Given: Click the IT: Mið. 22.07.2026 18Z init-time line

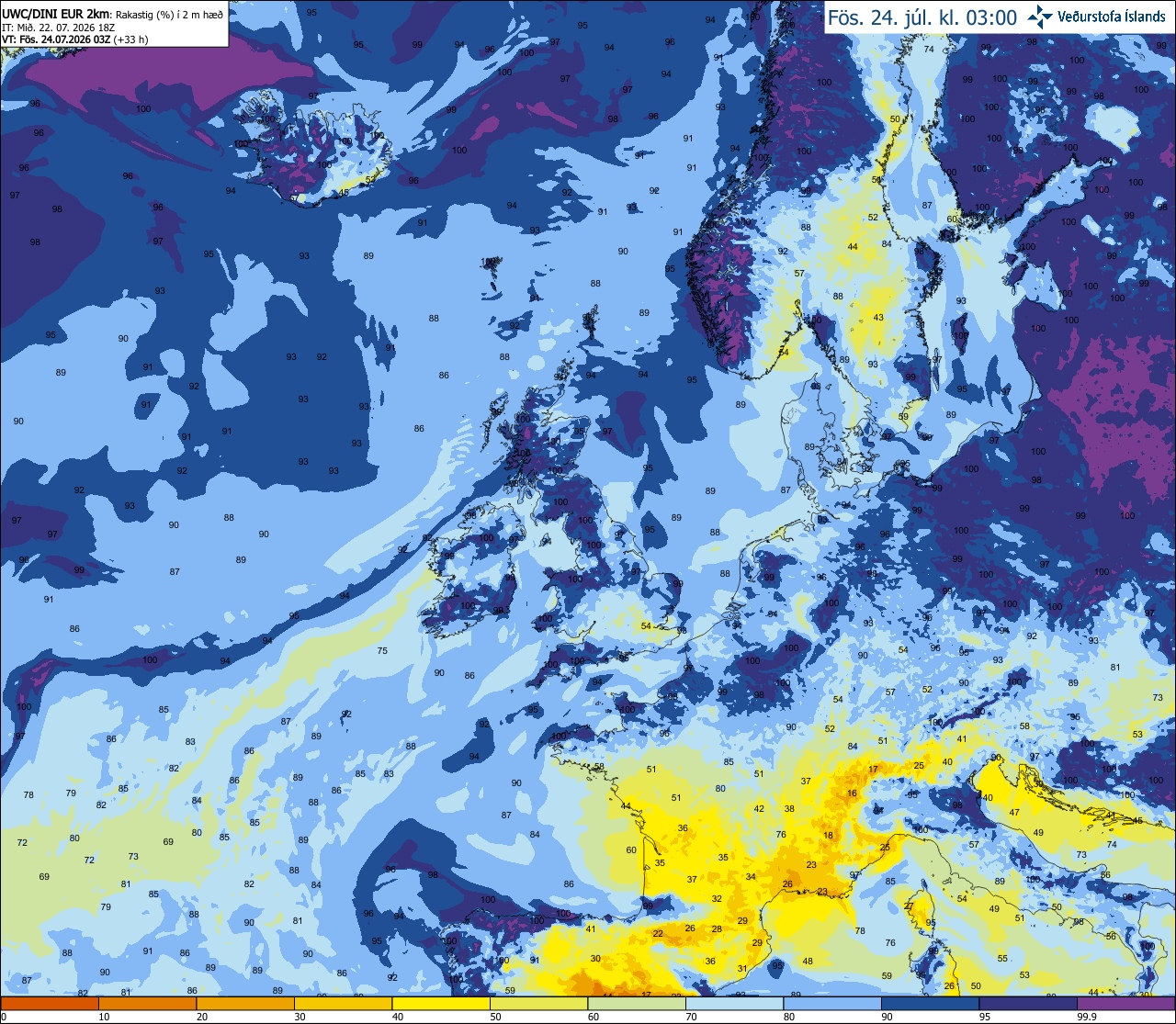Looking at the screenshot, I should tap(59, 28).
